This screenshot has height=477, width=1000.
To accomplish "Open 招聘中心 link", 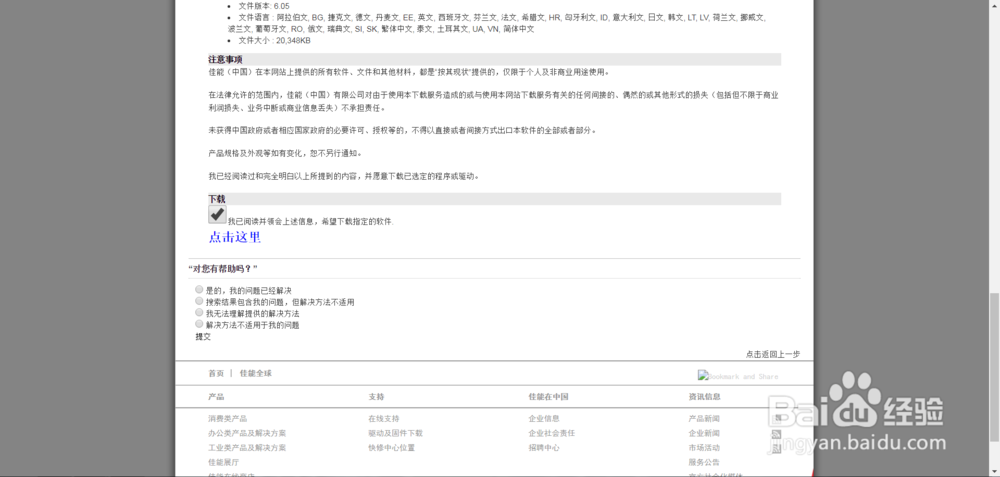I will 544,448.
